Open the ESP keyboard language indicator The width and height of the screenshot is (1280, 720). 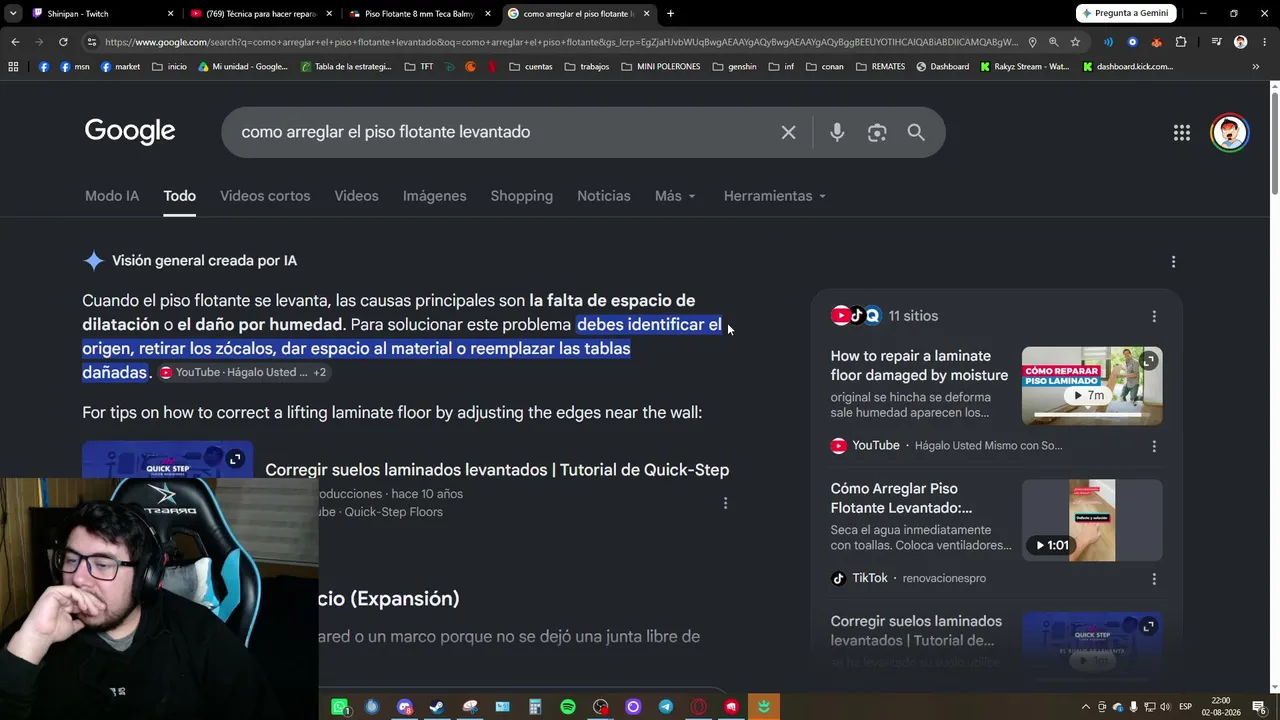[x=1185, y=707]
